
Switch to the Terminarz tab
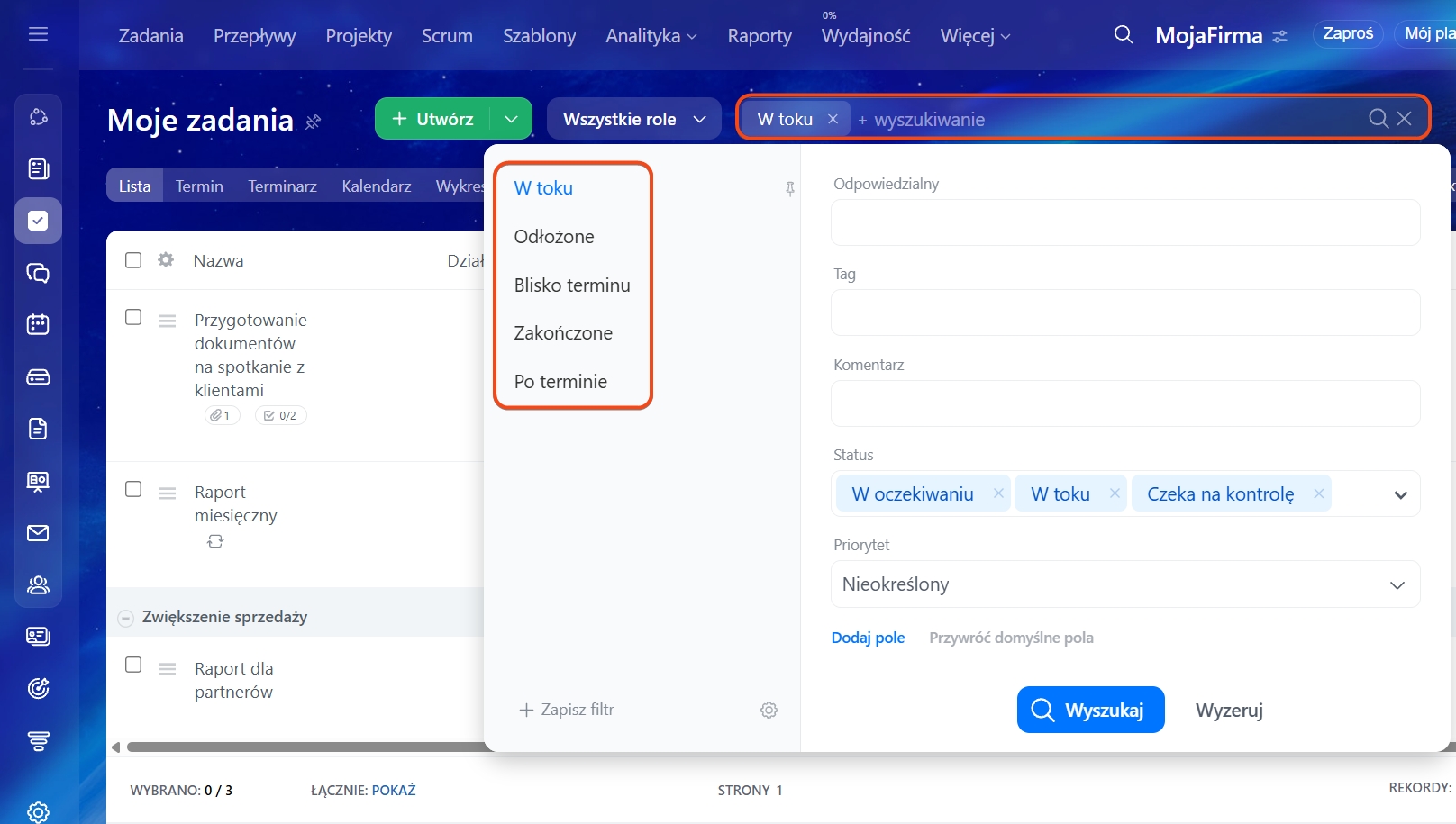point(282,186)
